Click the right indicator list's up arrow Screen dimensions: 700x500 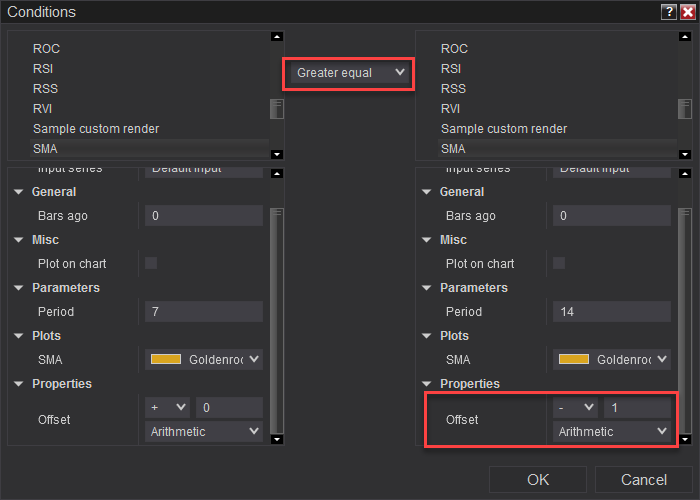pos(685,37)
